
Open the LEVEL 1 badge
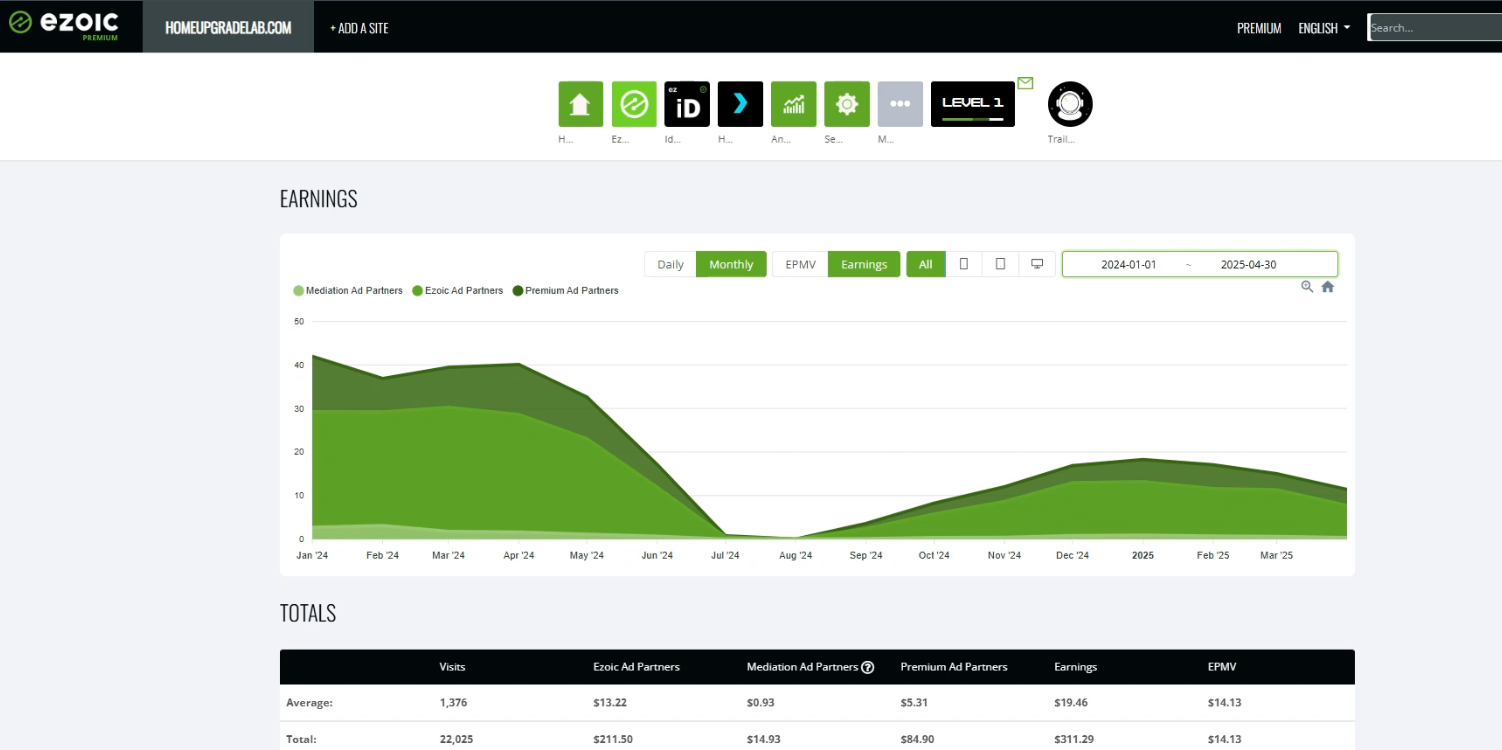coord(973,104)
